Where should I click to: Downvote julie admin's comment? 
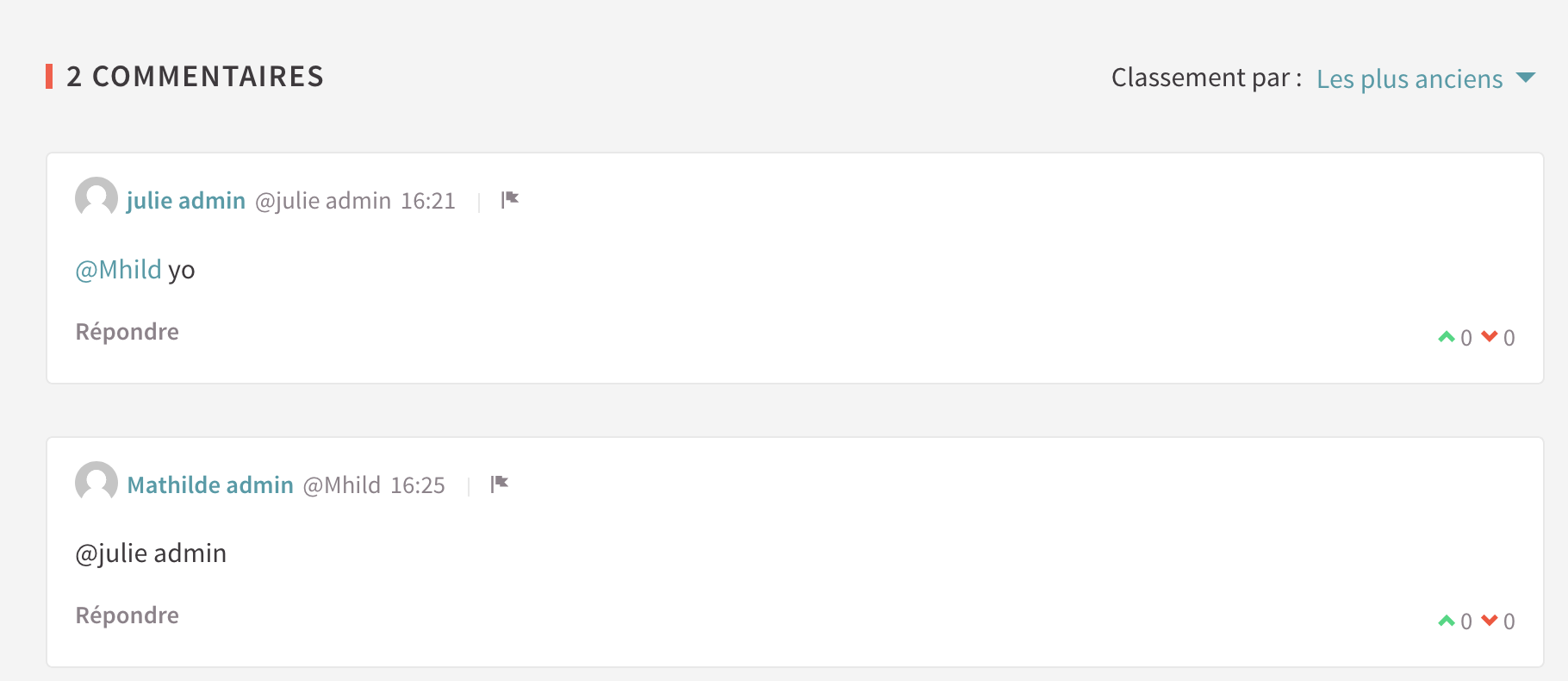(1490, 337)
